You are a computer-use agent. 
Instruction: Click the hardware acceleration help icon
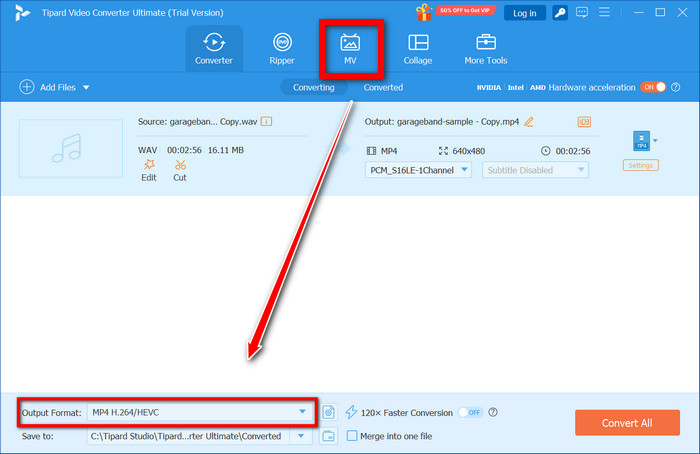pos(676,87)
